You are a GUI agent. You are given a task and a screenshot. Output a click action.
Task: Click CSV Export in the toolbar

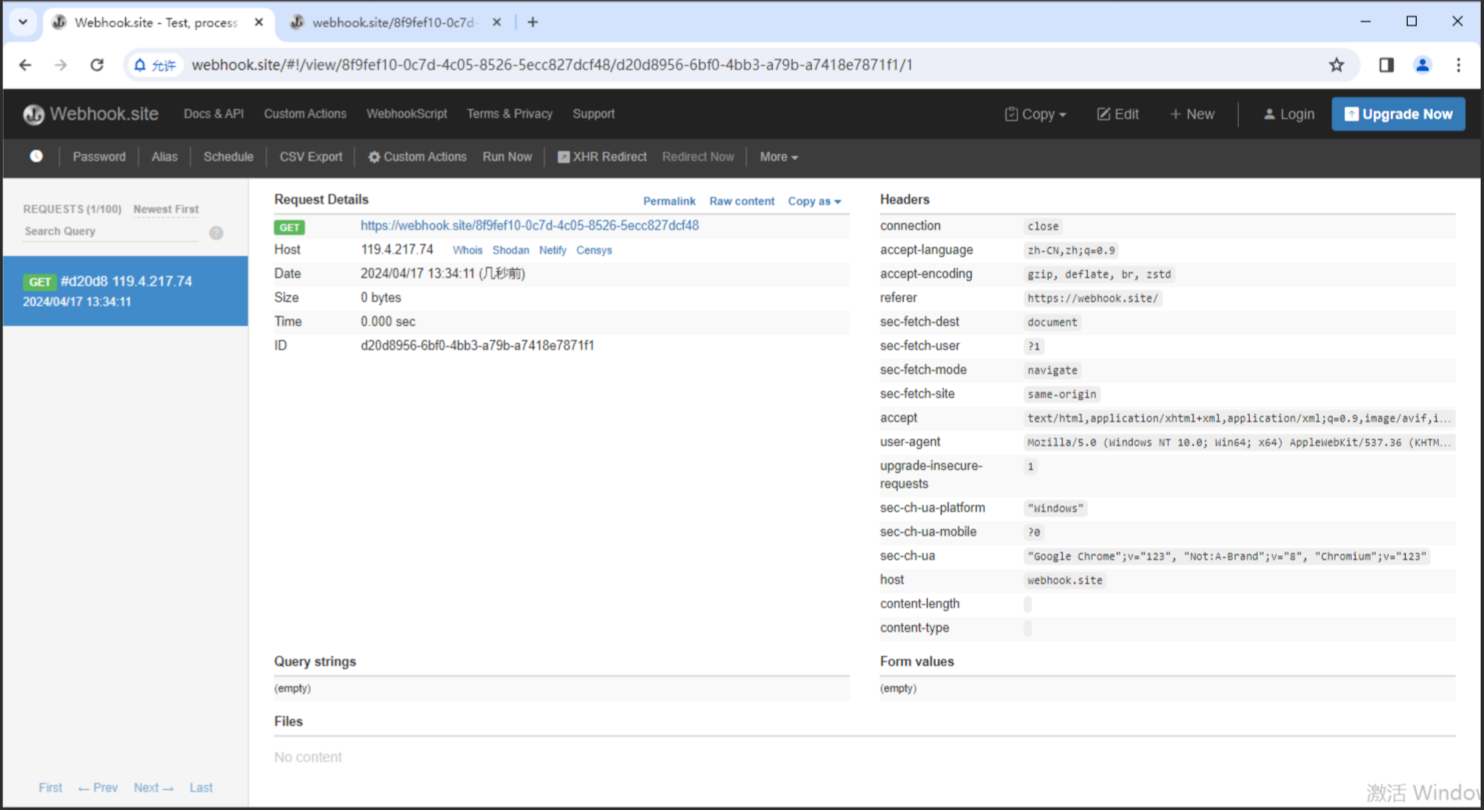[x=311, y=157]
